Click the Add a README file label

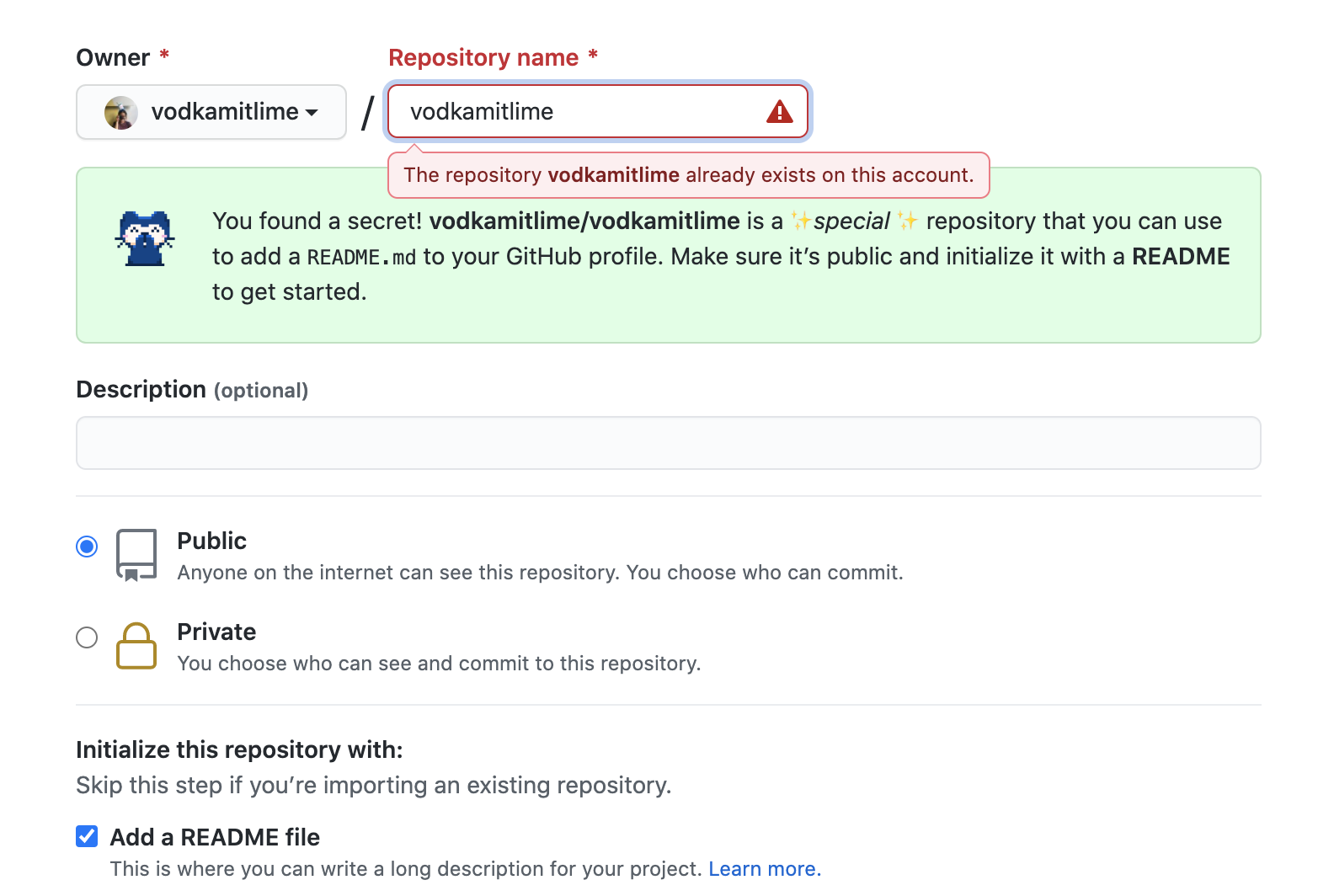point(215,837)
